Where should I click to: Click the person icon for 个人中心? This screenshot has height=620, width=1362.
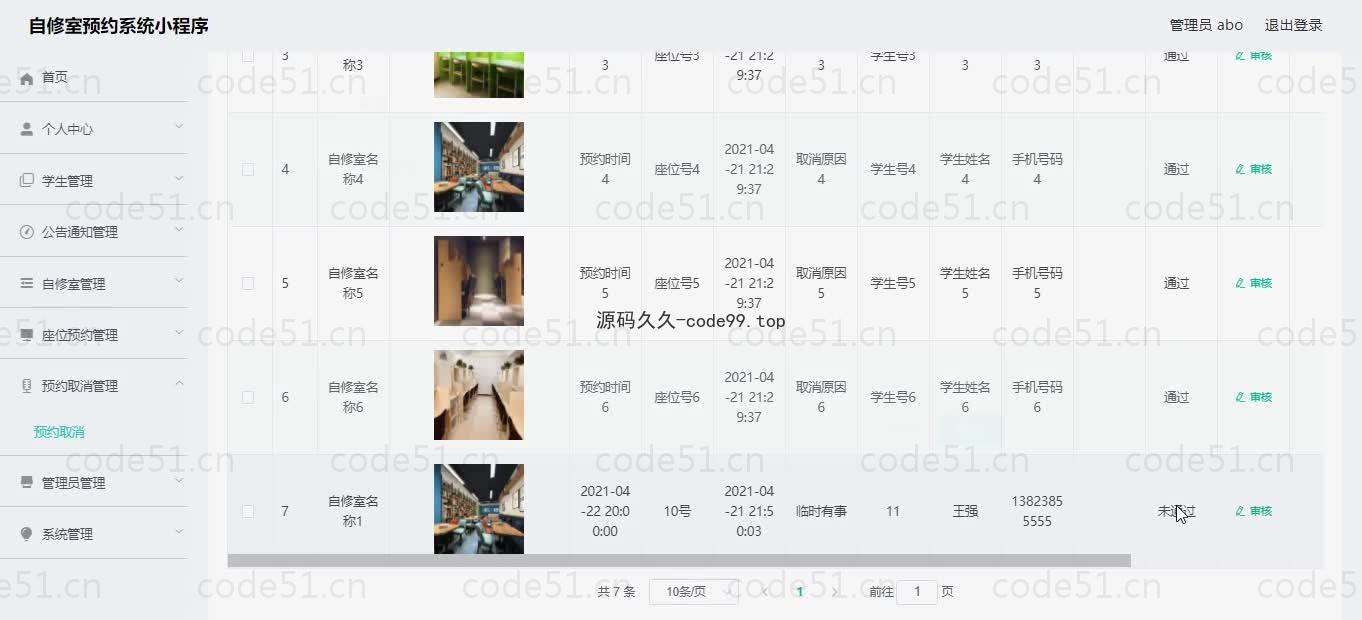(27, 129)
